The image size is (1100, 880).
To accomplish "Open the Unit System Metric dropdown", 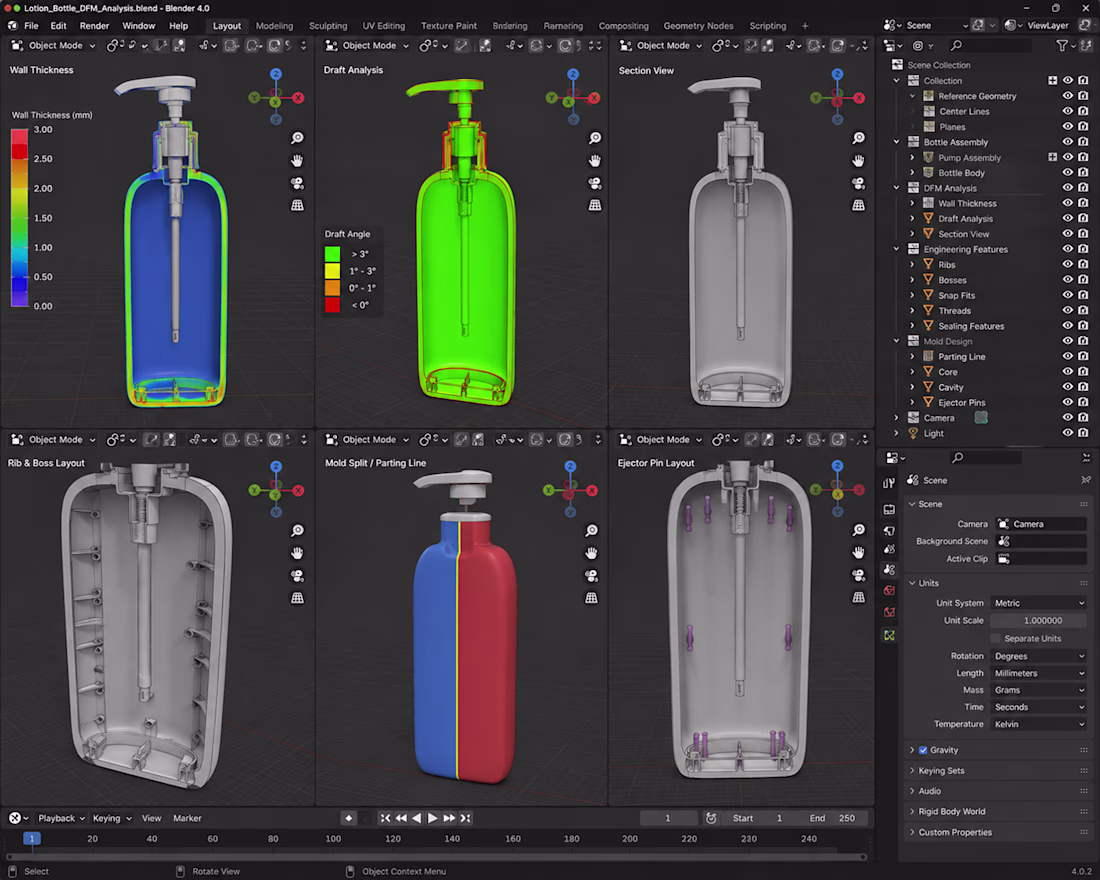I will tap(1038, 603).
